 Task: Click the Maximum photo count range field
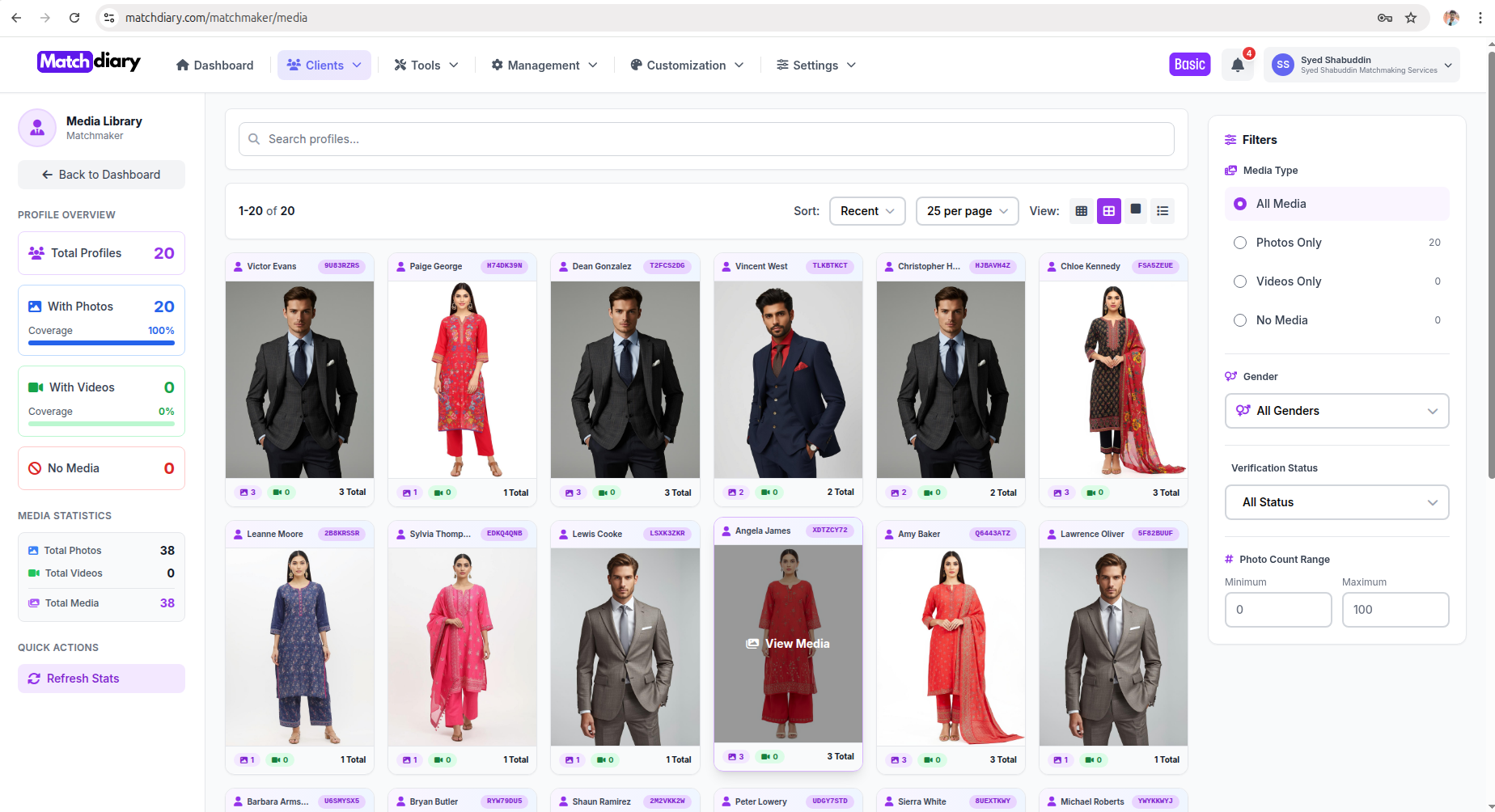click(1395, 610)
